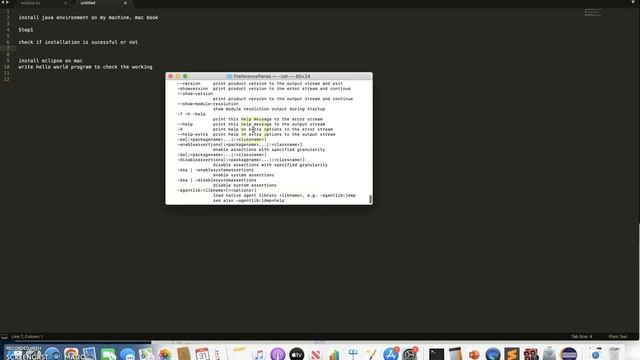Open Contacts from the dock
640x360 pixels.
point(184,354)
